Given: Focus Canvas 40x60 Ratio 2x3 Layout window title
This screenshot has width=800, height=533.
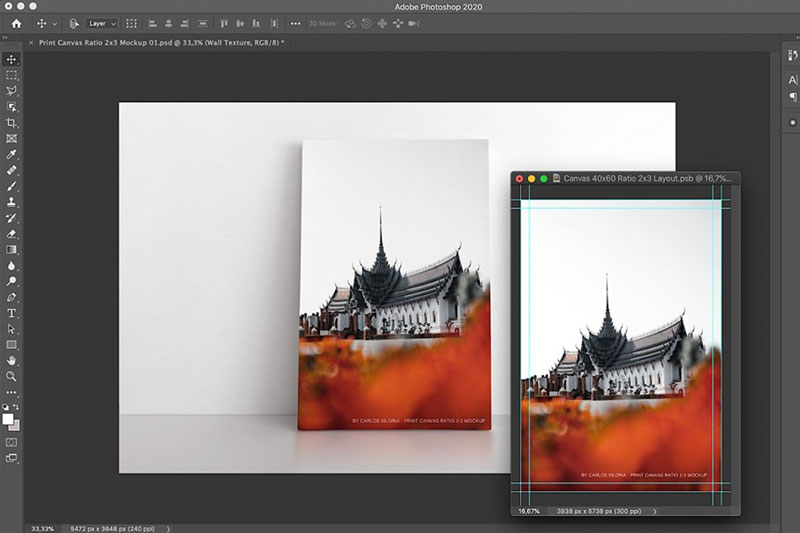Looking at the screenshot, I should tap(647, 179).
